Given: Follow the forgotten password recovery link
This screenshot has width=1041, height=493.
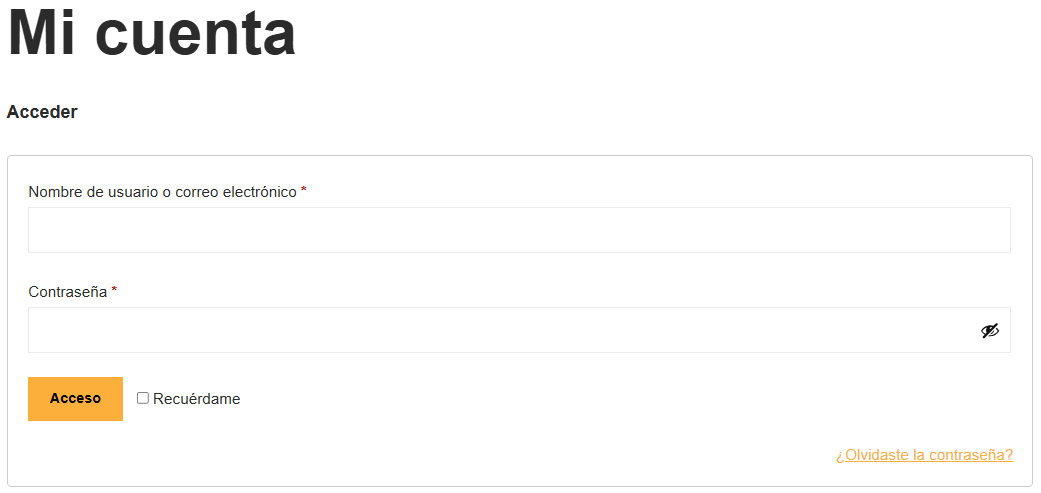Looking at the screenshot, I should pyautogui.click(x=924, y=455).
